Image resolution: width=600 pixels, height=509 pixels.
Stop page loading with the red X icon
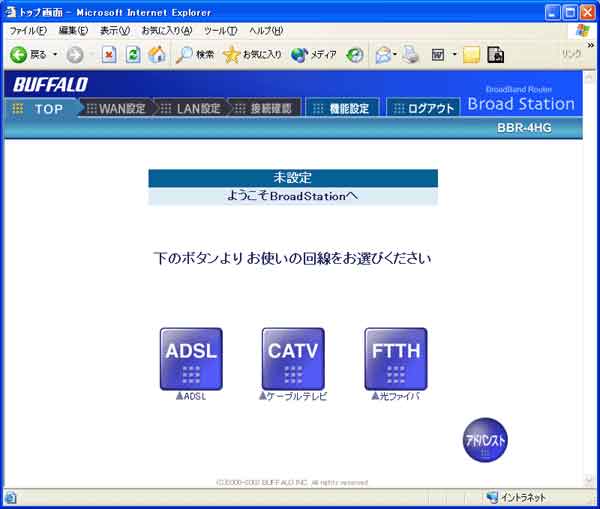tap(109, 55)
